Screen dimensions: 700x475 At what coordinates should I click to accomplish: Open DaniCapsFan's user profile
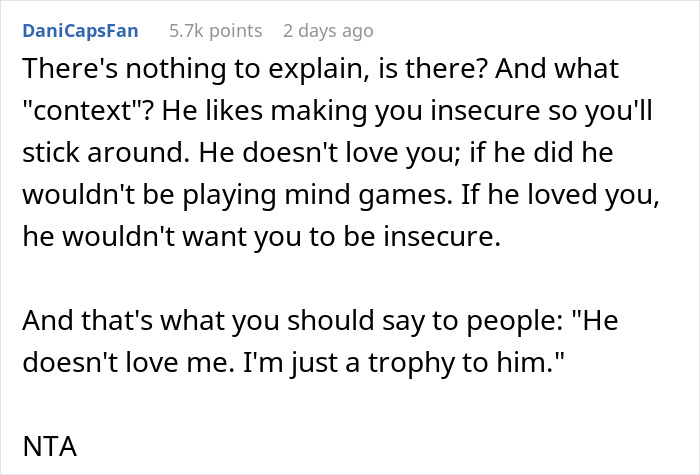point(79,31)
